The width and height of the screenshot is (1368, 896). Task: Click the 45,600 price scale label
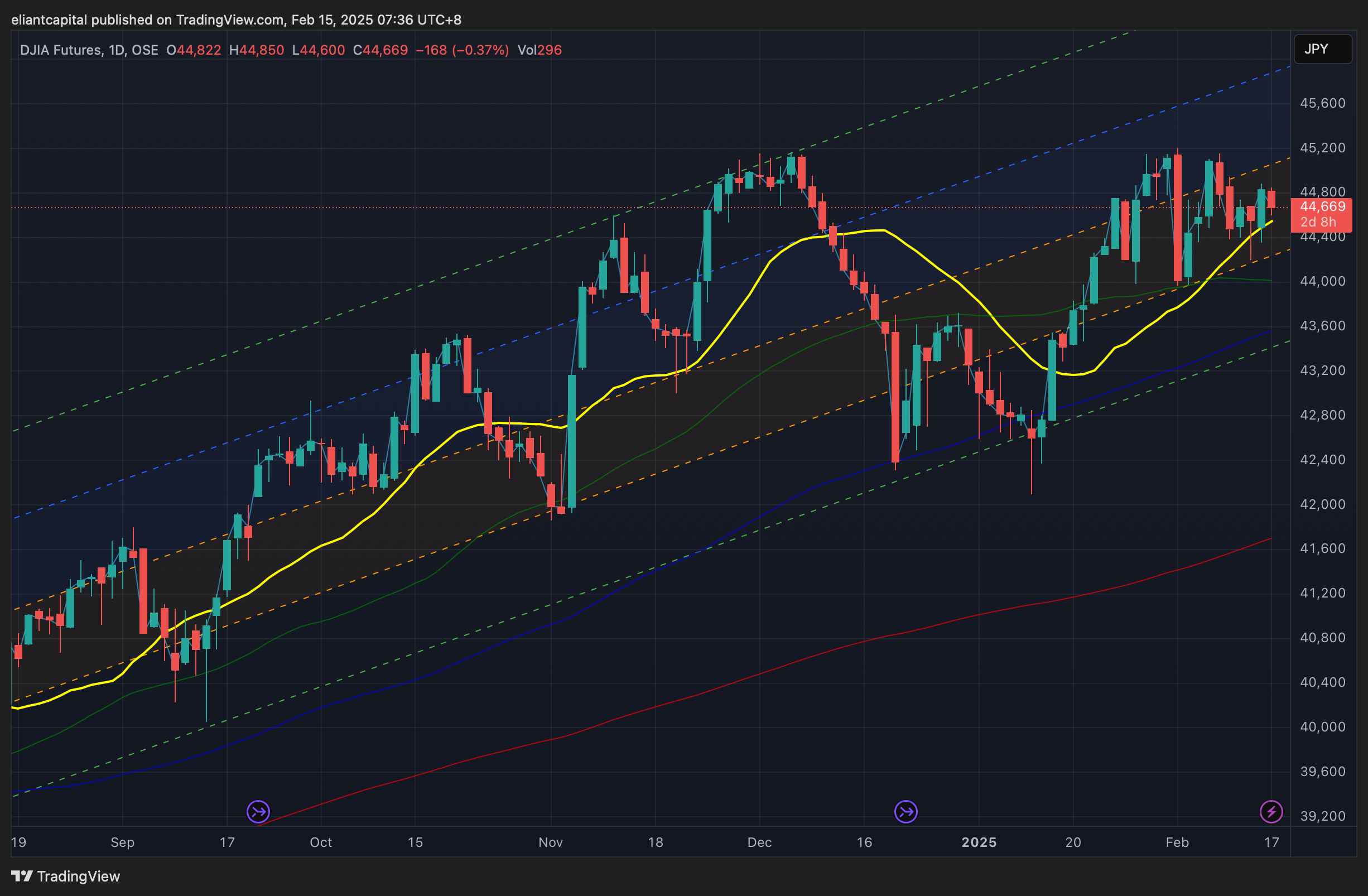(1322, 103)
